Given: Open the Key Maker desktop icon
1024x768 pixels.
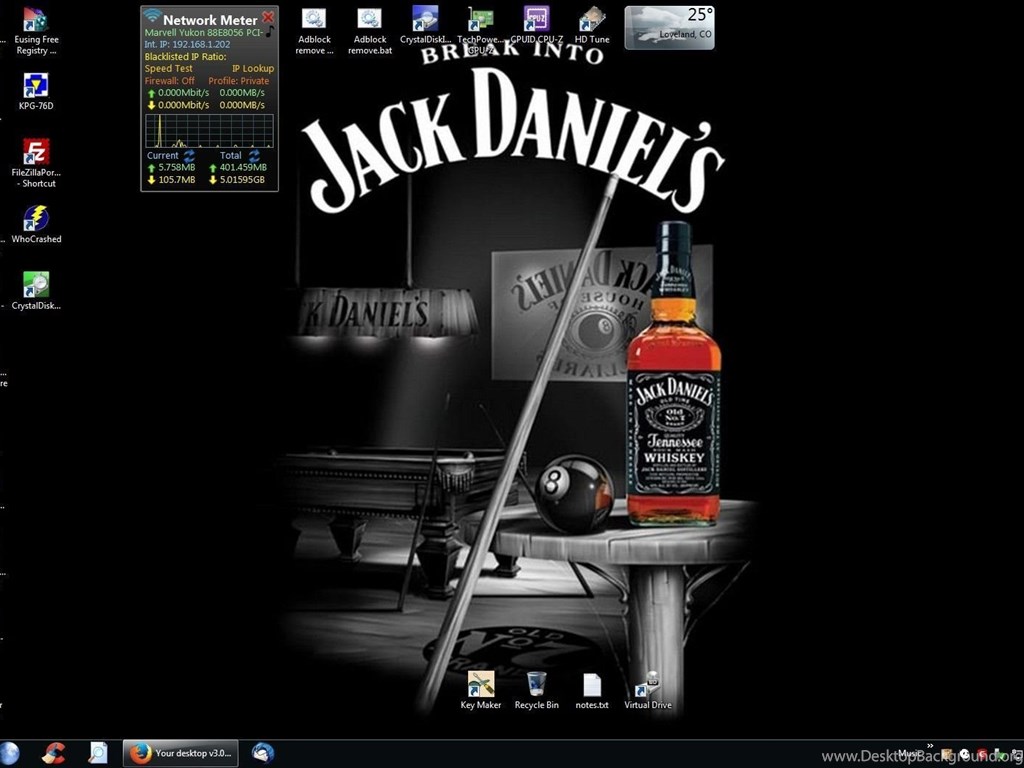Looking at the screenshot, I should (x=481, y=684).
